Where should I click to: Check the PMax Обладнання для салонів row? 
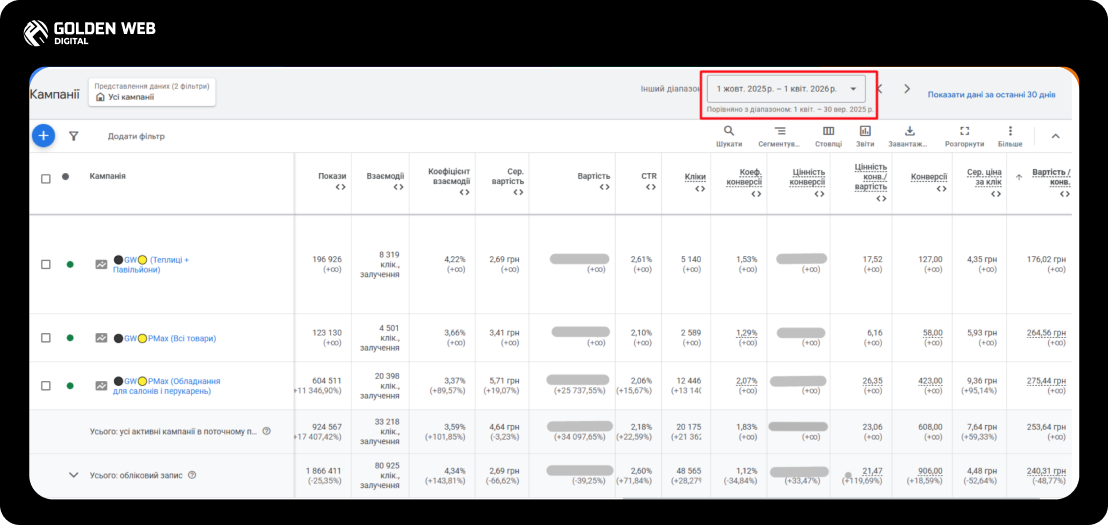(46, 386)
